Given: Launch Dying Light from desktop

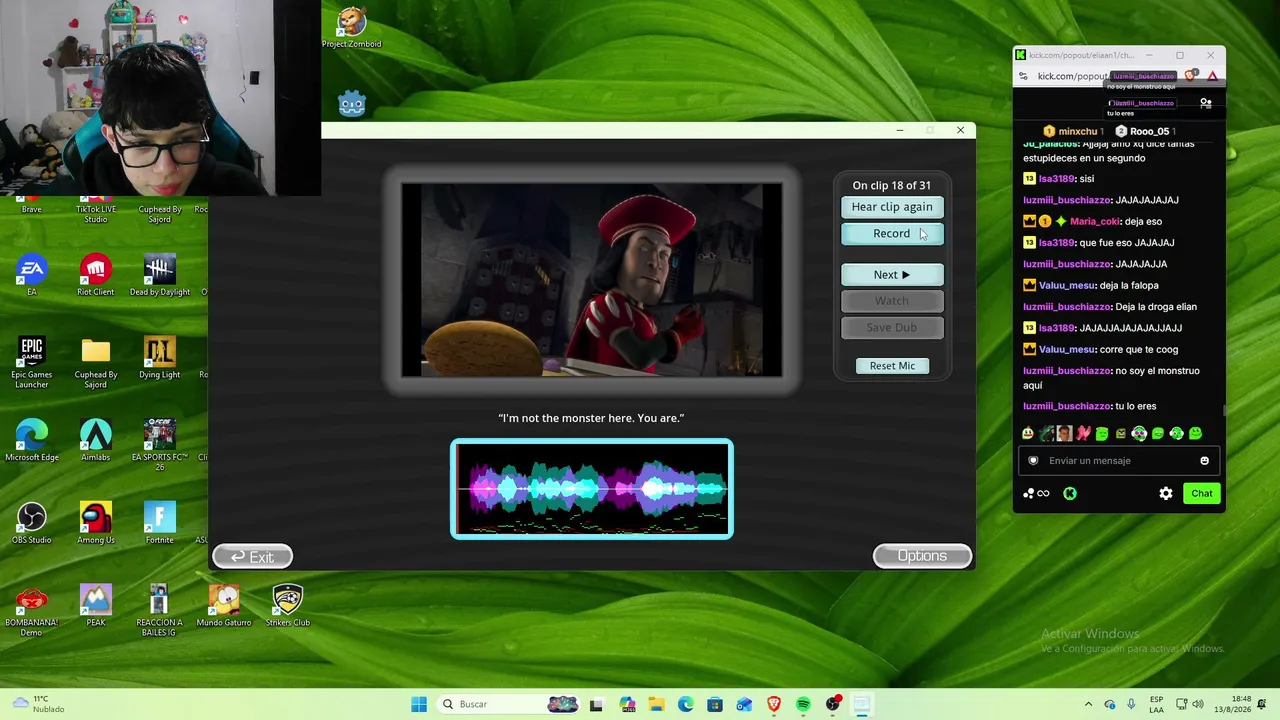Looking at the screenshot, I should tap(160, 358).
